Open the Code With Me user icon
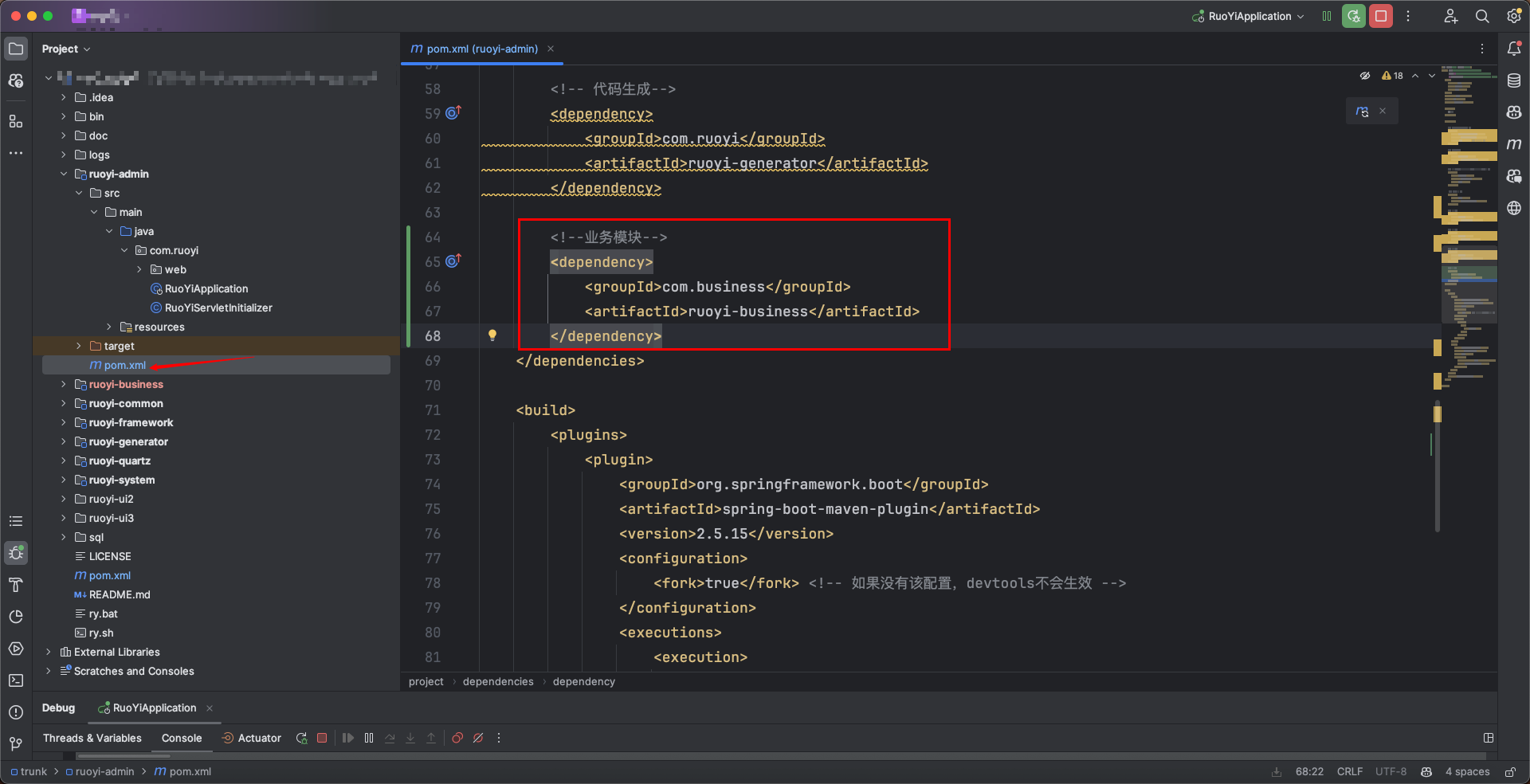 [x=1450, y=16]
